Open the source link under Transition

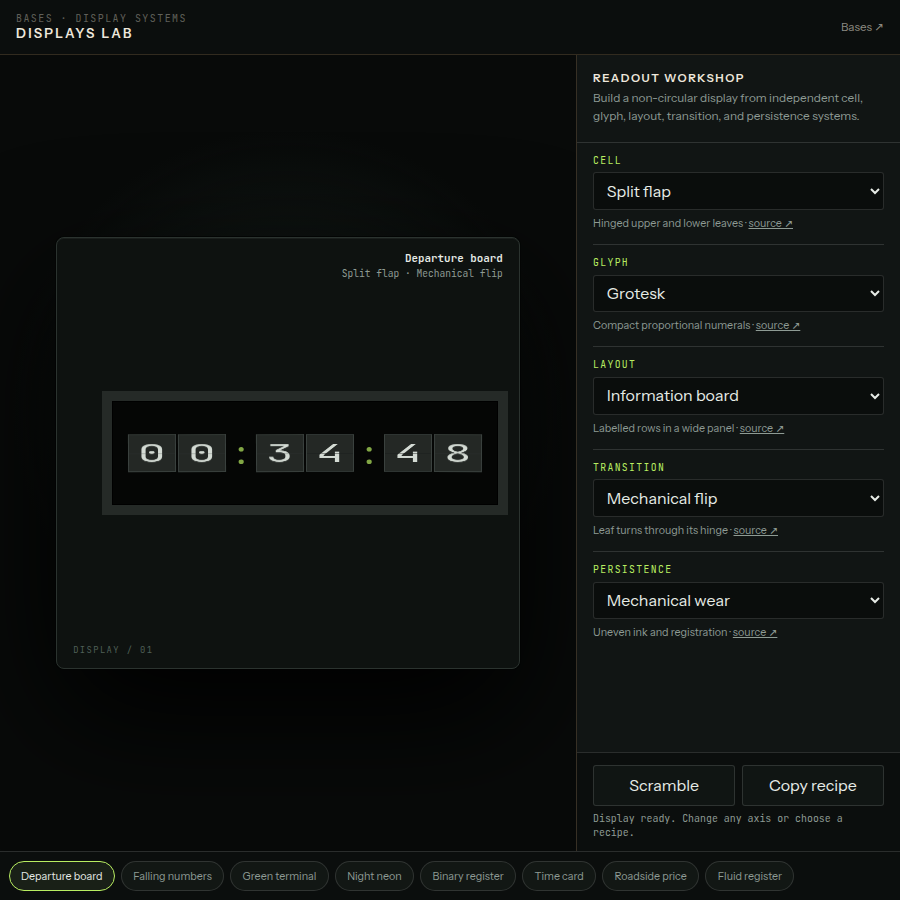pos(755,530)
